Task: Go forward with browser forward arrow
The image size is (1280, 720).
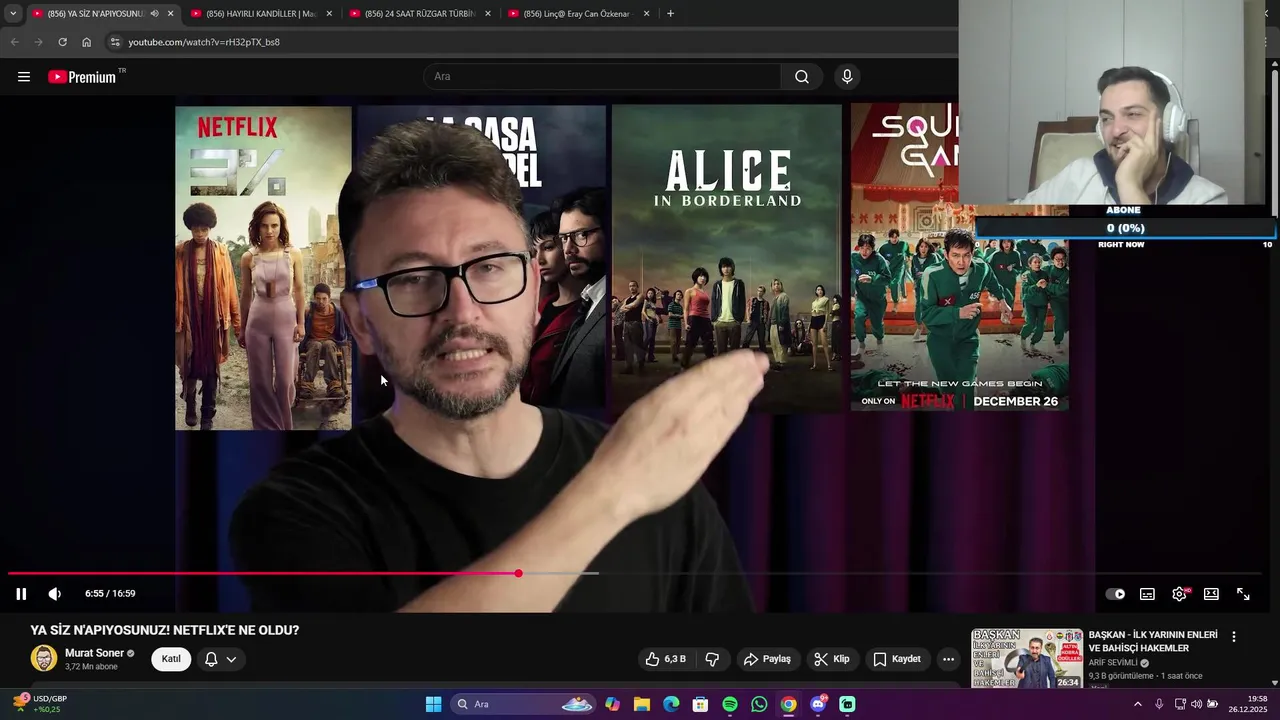Action: pos(38,42)
